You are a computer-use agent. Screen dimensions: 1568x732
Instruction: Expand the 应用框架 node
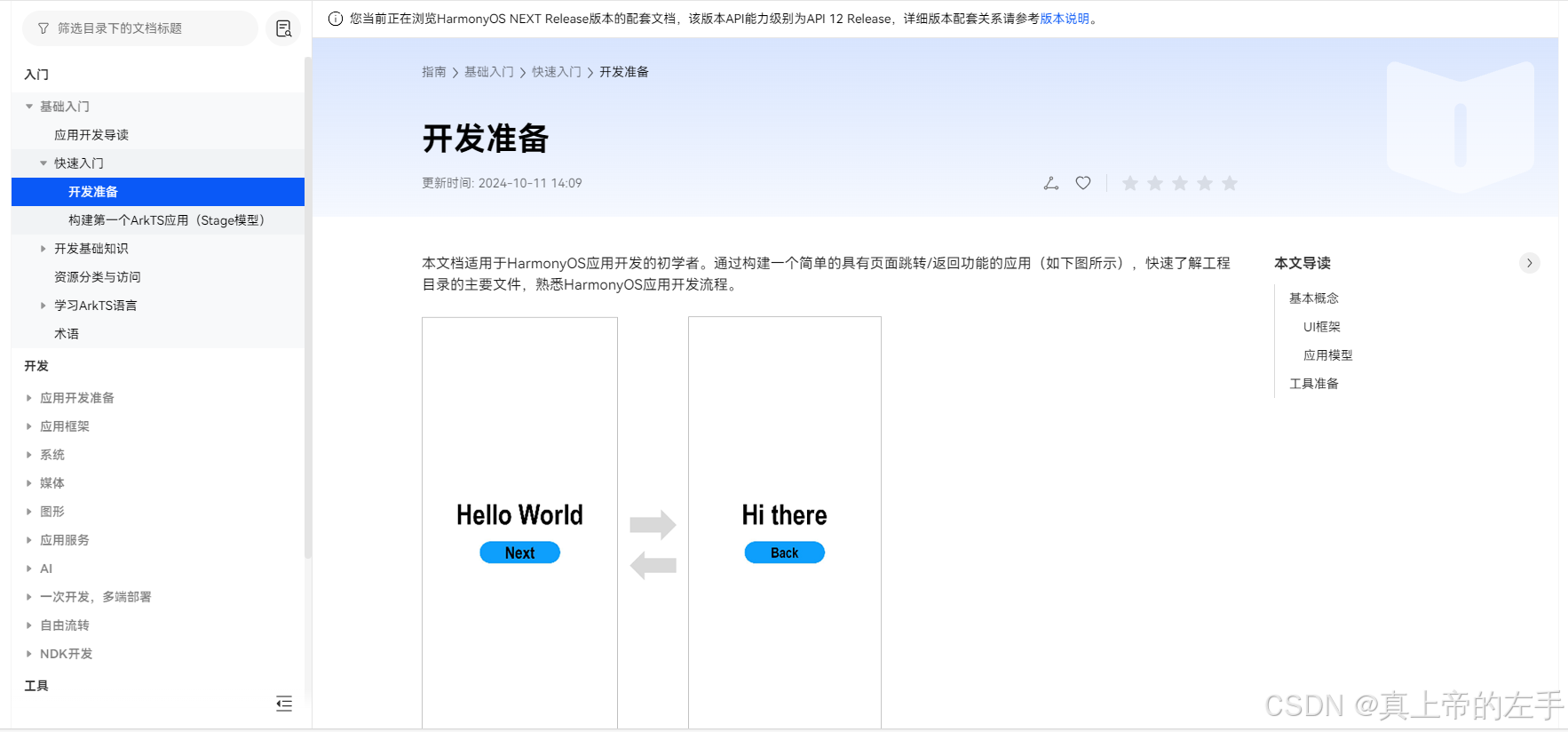29,426
